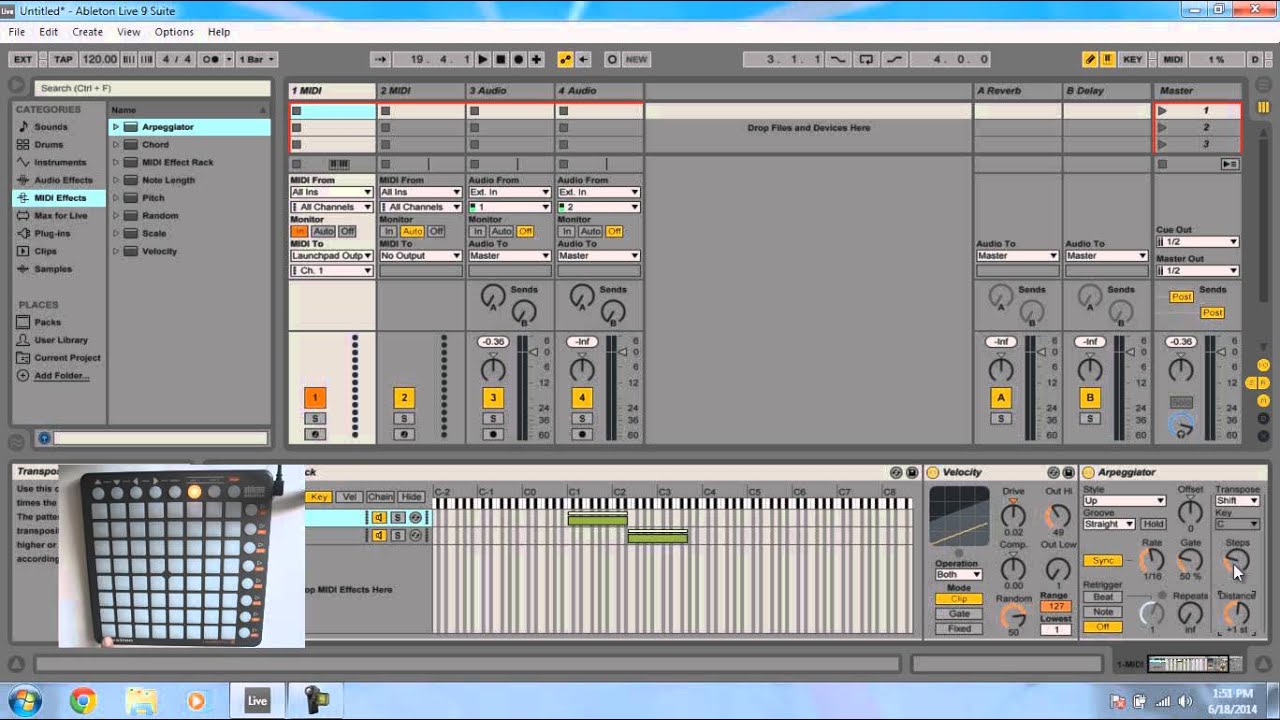Expand the Arpeggiator folder in browser
Screen dimensions: 1280x720
click(116, 127)
